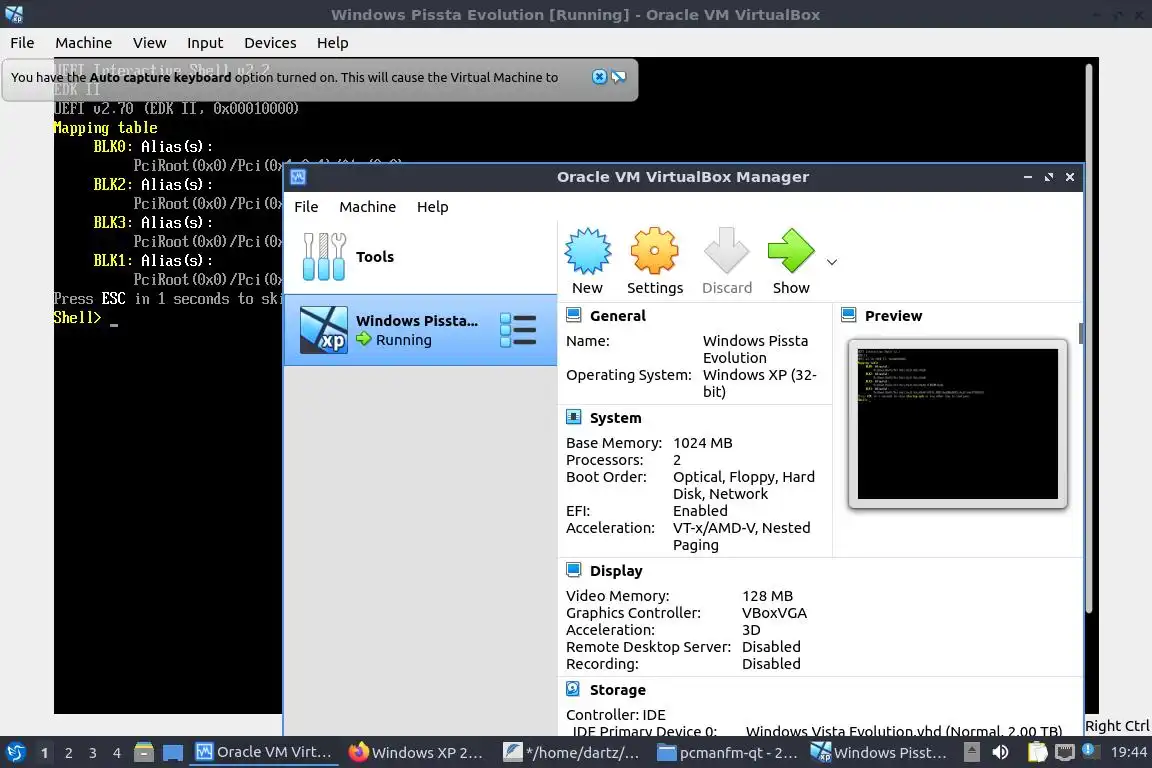Open File menu in the VM window
Image resolution: width=1152 pixels, height=768 pixels.
tap(22, 43)
